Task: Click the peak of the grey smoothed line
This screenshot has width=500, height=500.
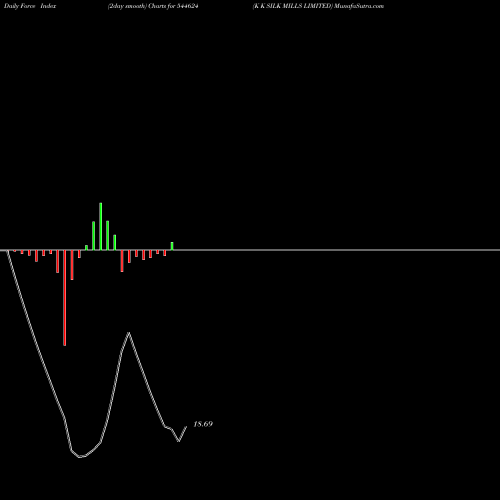Action: point(129,333)
